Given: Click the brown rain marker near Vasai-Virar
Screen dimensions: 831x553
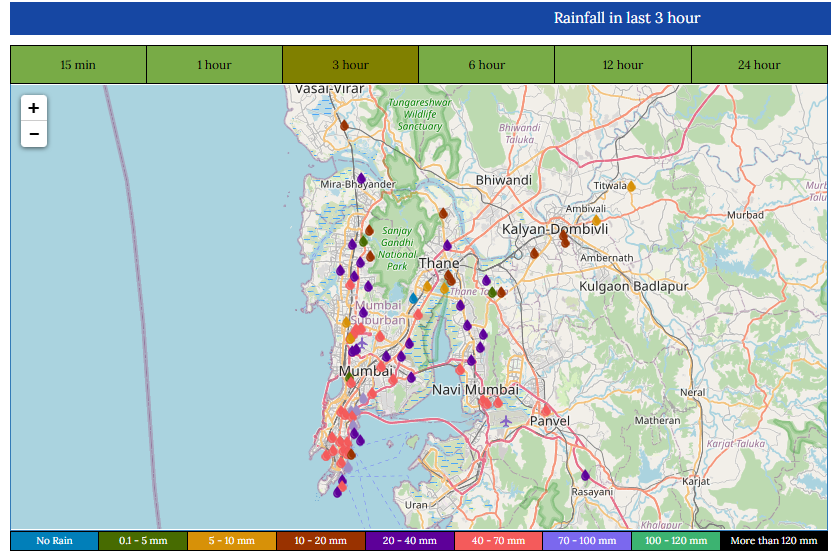Looking at the screenshot, I should [344, 125].
